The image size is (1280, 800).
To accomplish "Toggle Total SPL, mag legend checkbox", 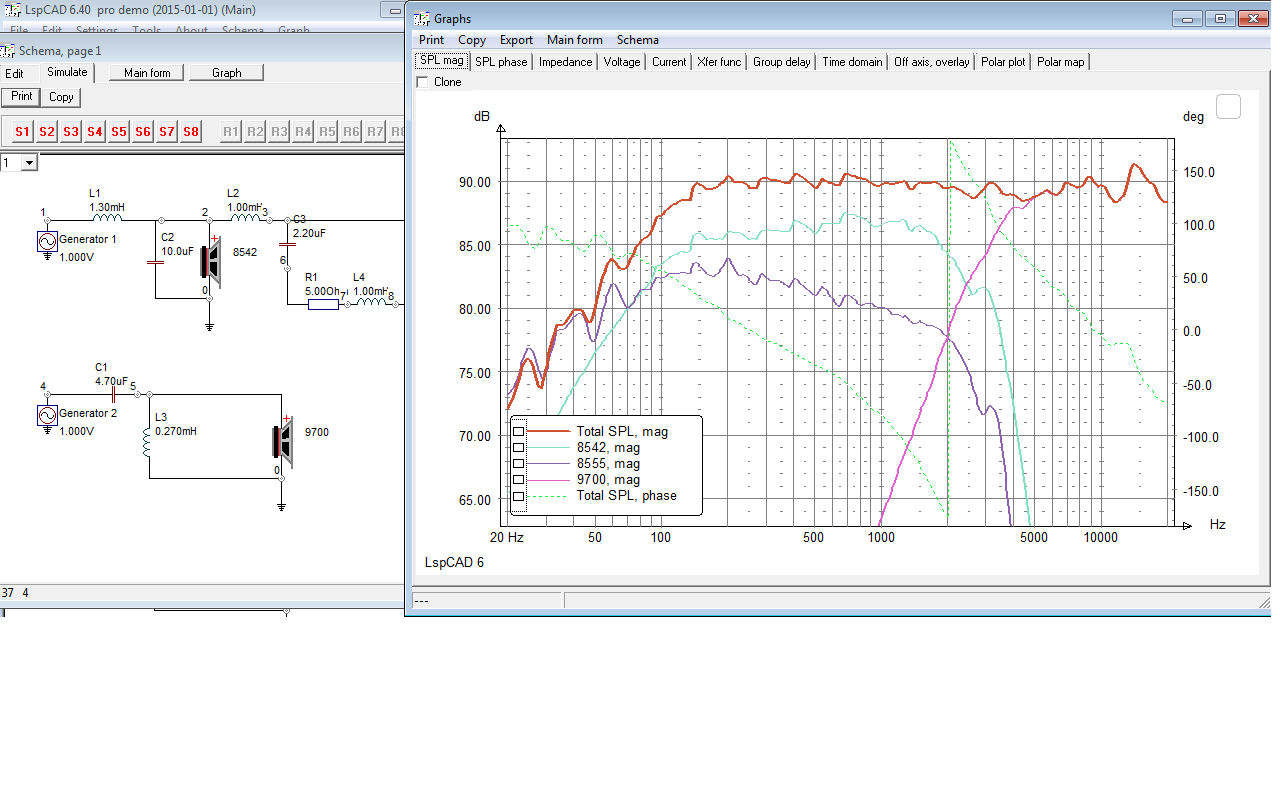I will (x=518, y=431).
